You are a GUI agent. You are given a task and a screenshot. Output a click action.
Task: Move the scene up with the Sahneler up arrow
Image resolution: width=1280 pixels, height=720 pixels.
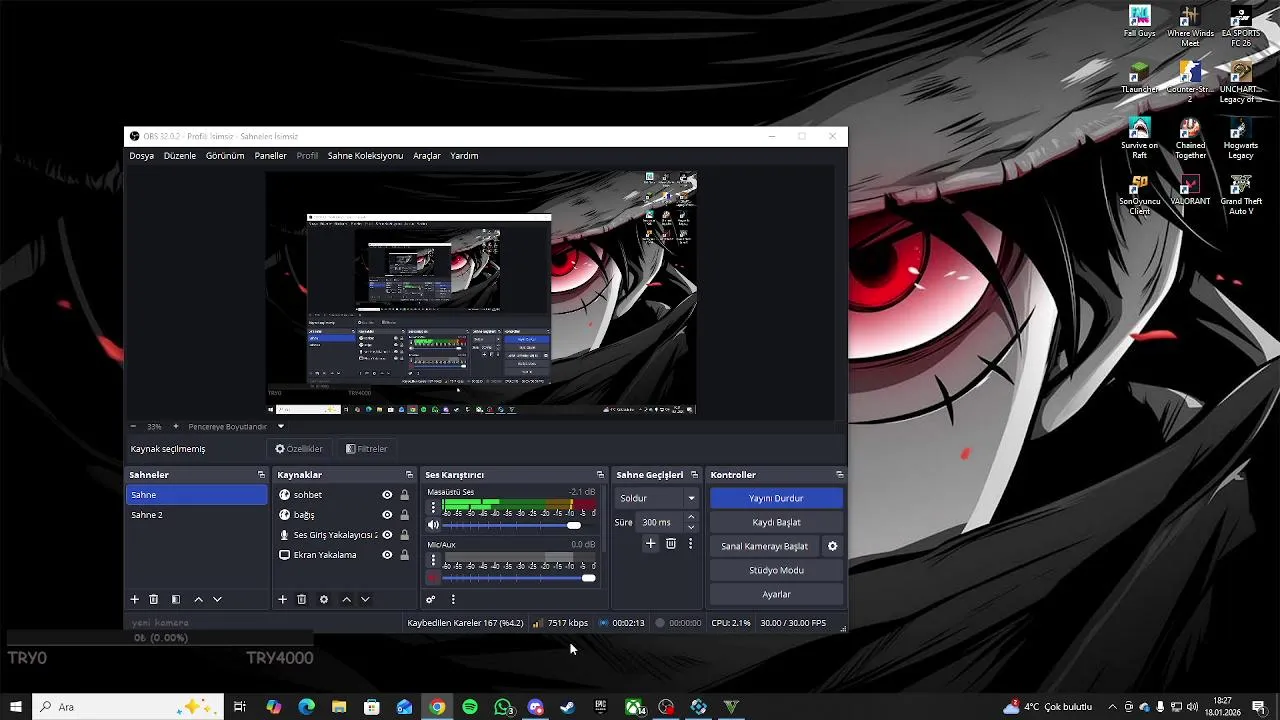pos(198,599)
